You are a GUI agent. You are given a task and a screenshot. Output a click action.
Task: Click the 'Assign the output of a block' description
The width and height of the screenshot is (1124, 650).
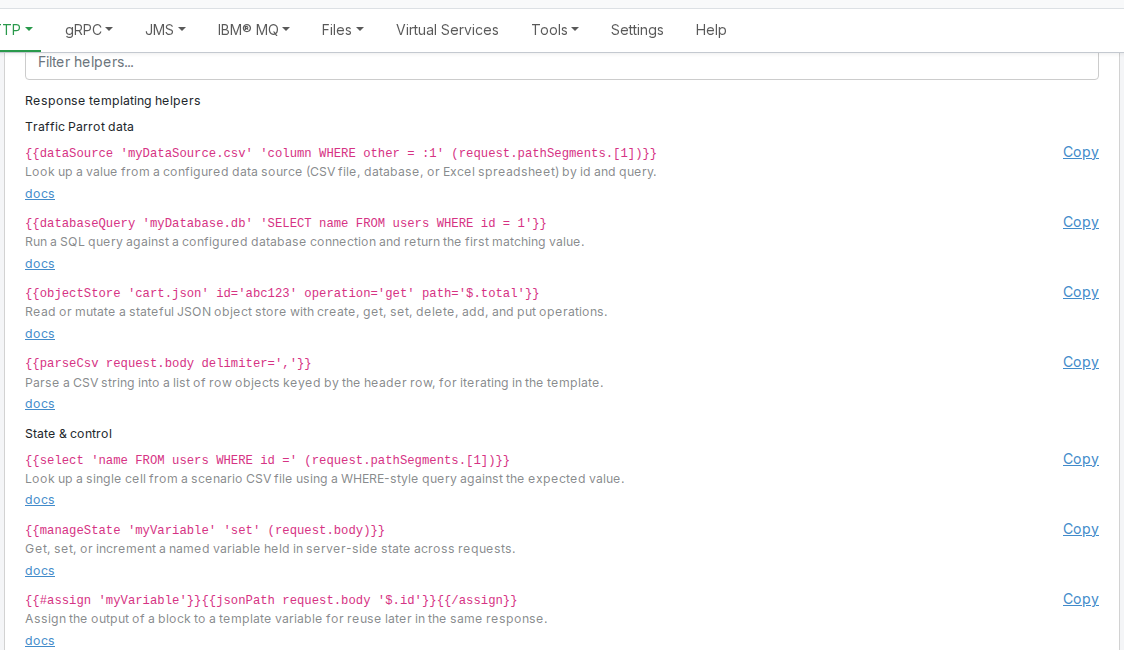tap(286, 619)
